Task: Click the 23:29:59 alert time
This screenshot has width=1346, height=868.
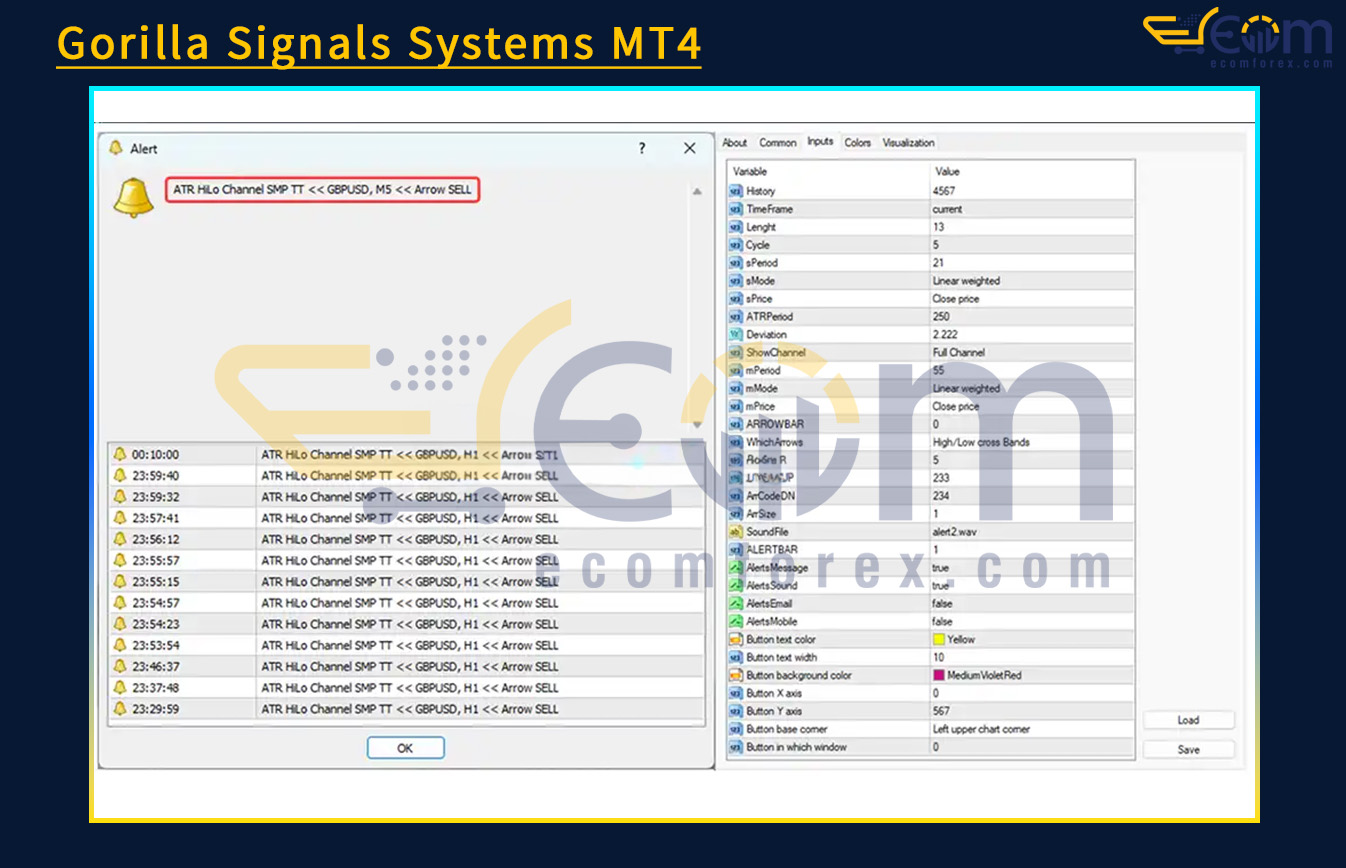Action: 156,709
